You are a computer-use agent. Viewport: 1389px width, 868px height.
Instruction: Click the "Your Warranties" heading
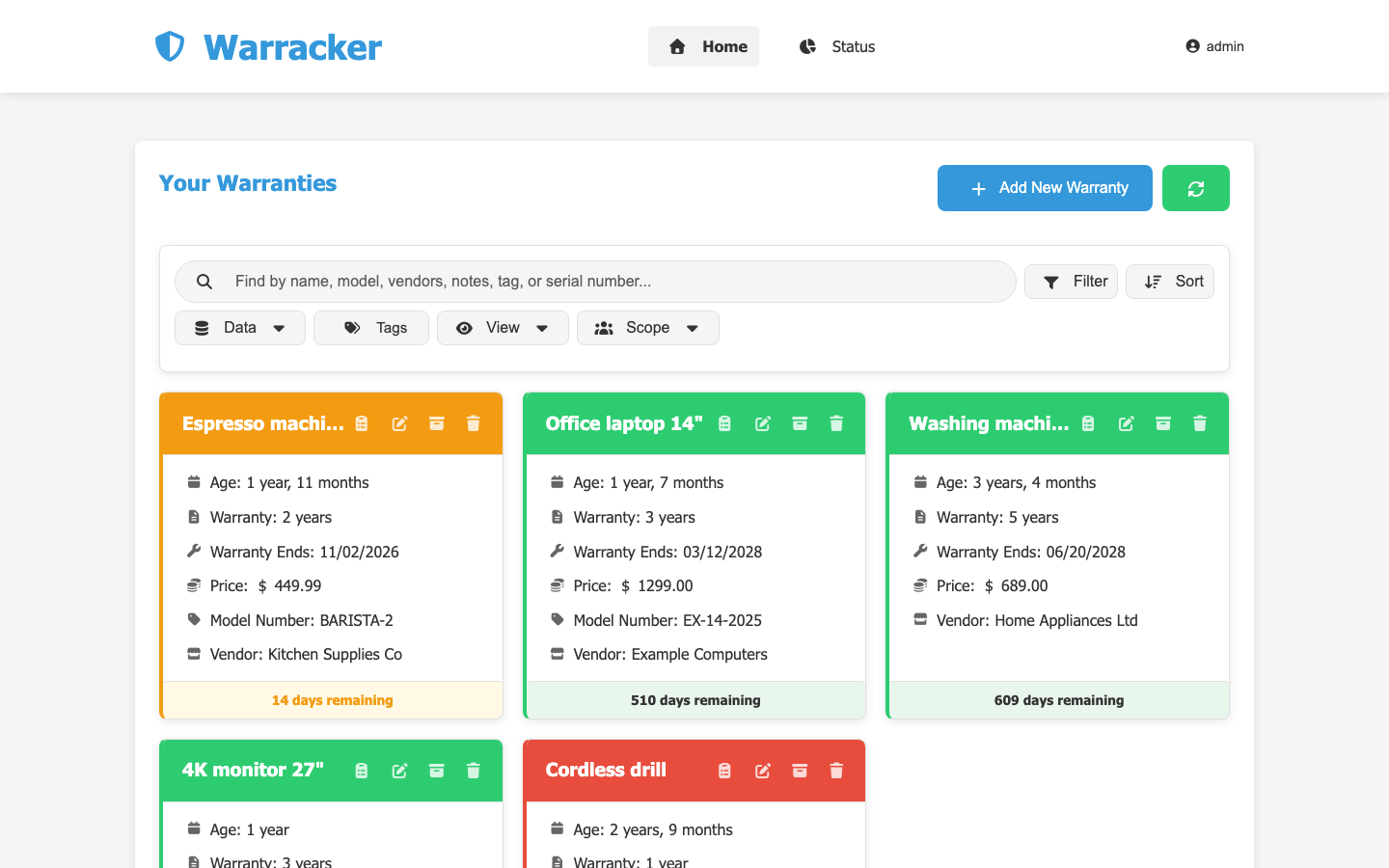248,183
